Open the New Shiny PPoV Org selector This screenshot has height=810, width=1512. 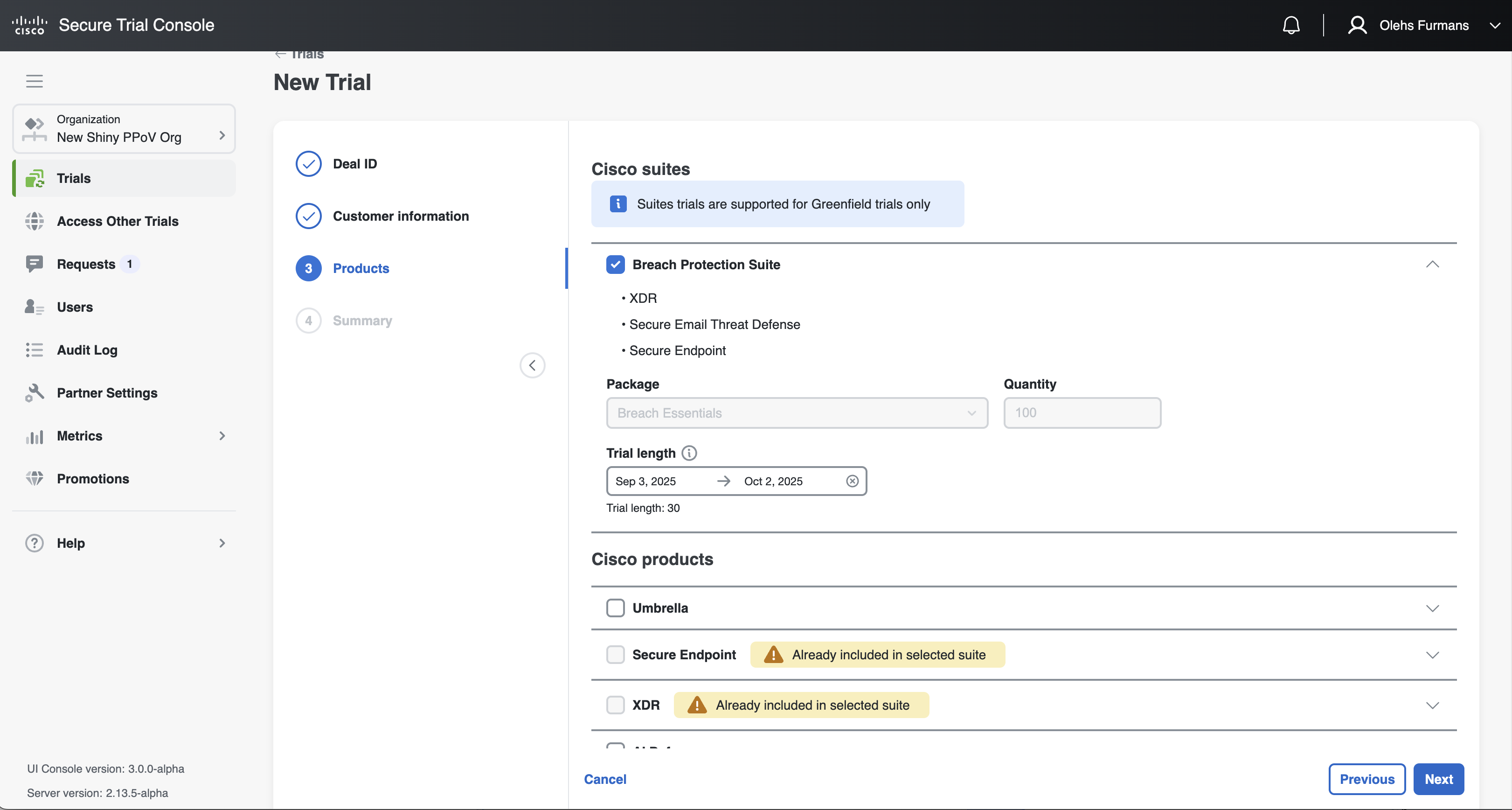pos(124,129)
